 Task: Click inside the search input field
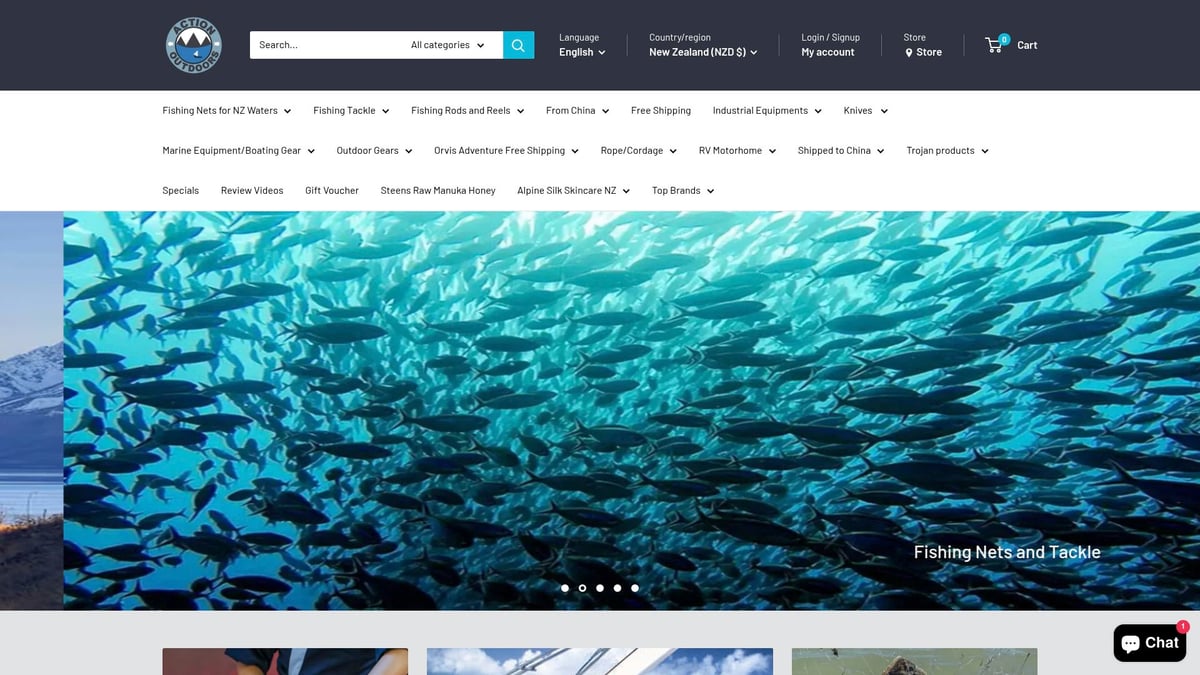coord(320,44)
